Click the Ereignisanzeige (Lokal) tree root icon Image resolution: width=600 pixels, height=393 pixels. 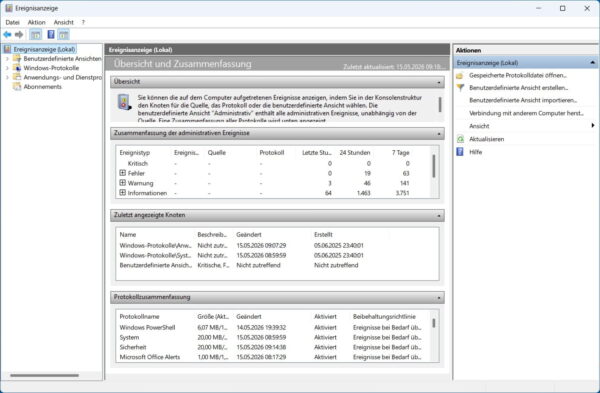pos(7,49)
